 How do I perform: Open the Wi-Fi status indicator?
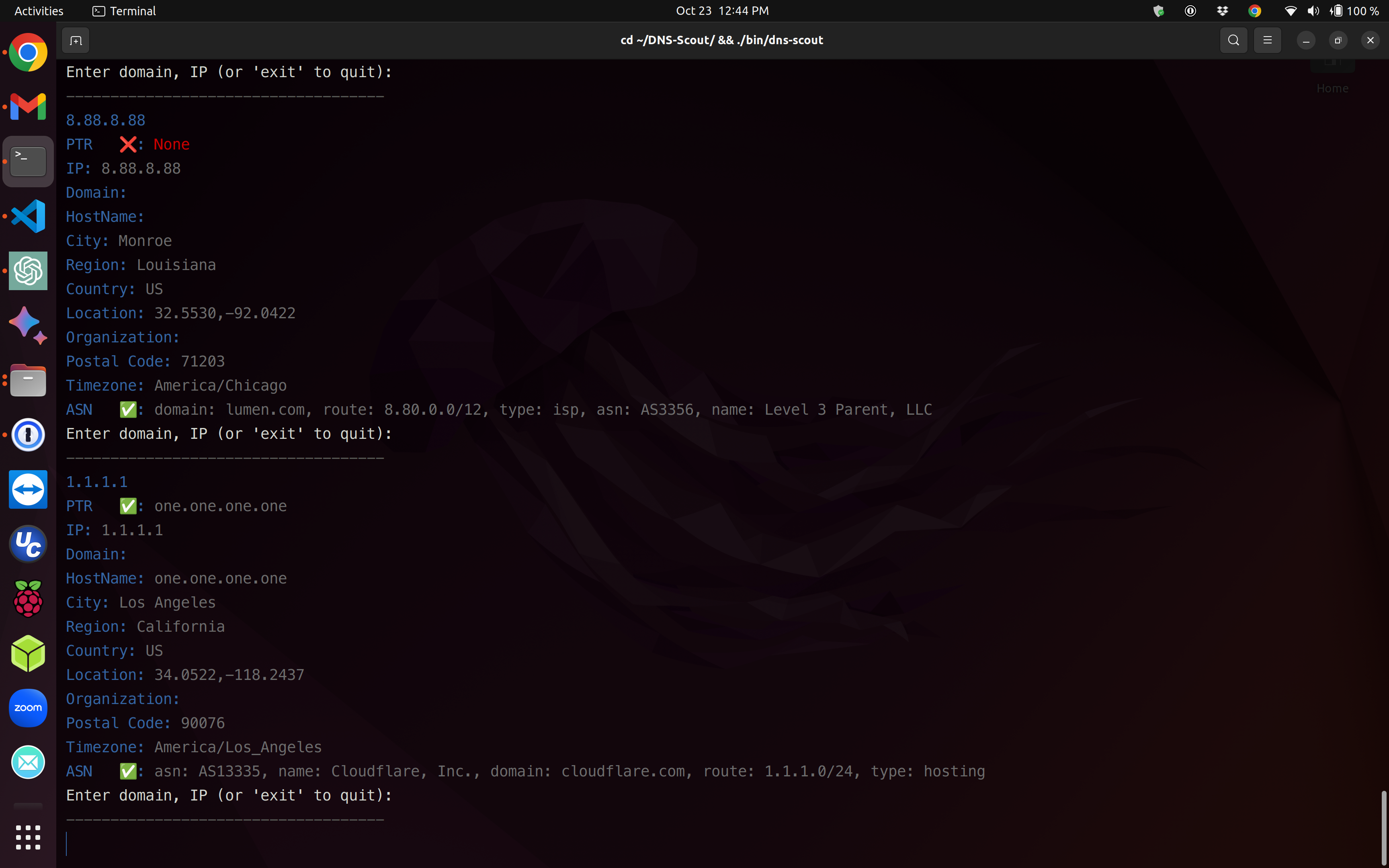[1290, 11]
